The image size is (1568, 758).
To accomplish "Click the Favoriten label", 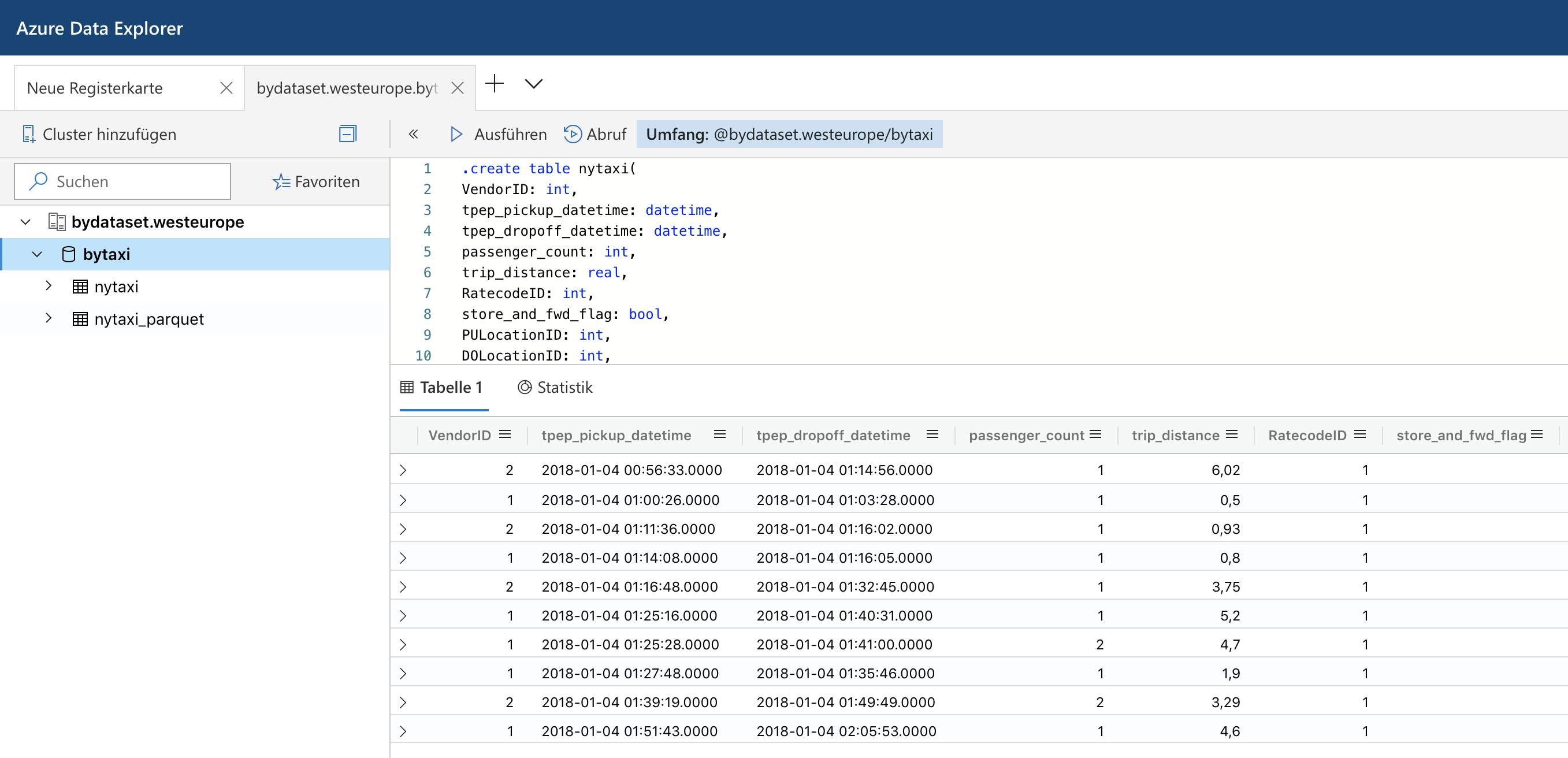I will pyautogui.click(x=327, y=181).
